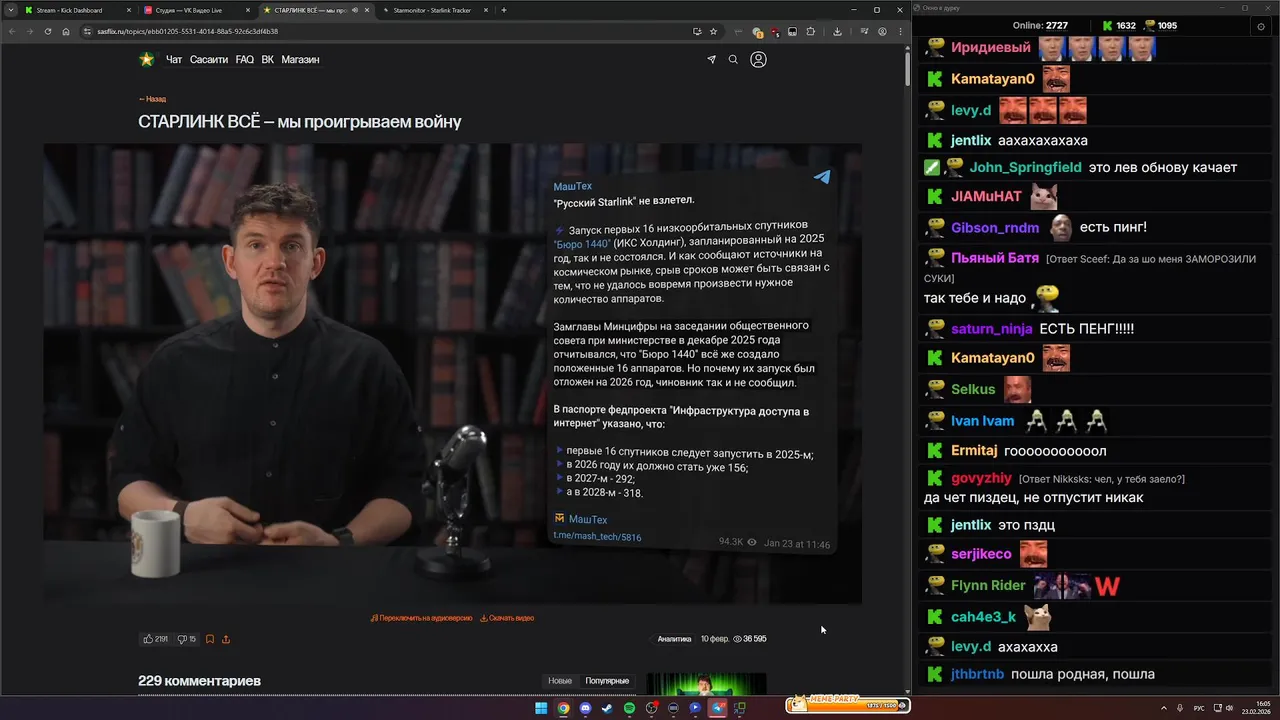Image resolution: width=1280 pixels, height=720 pixels.
Task: Open the Аналитика tag
Action: (x=674, y=639)
